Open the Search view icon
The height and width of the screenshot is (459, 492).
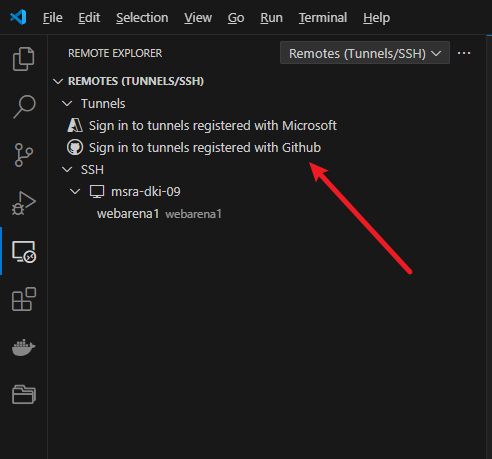pyautogui.click(x=24, y=107)
